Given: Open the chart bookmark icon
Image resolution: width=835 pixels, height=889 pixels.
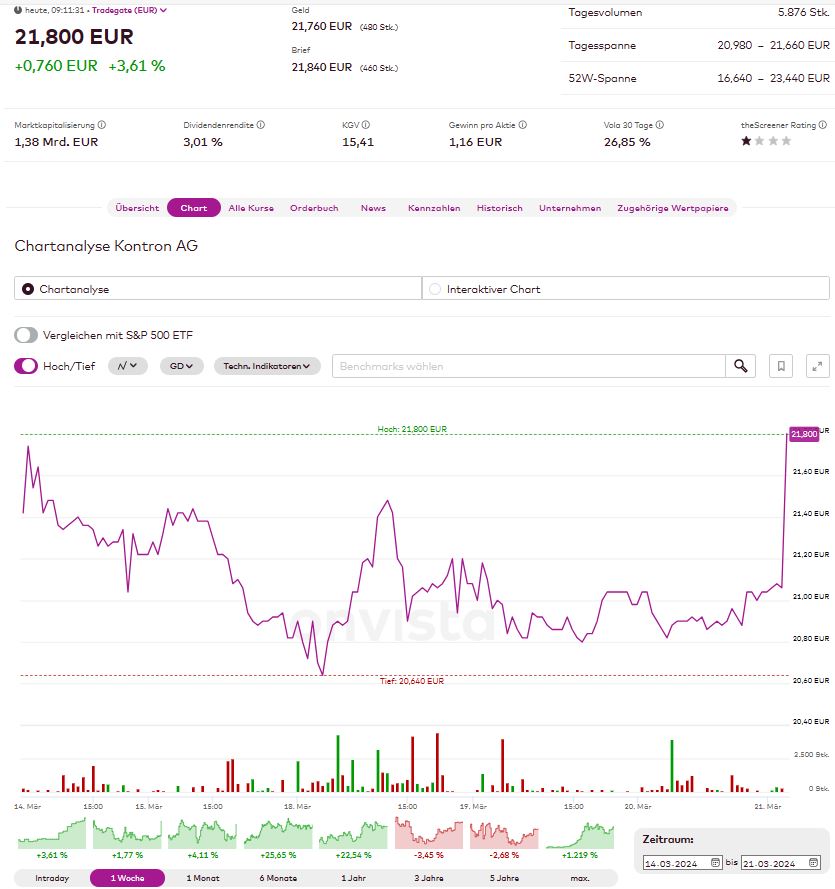Looking at the screenshot, I should (x=780, y=366).
